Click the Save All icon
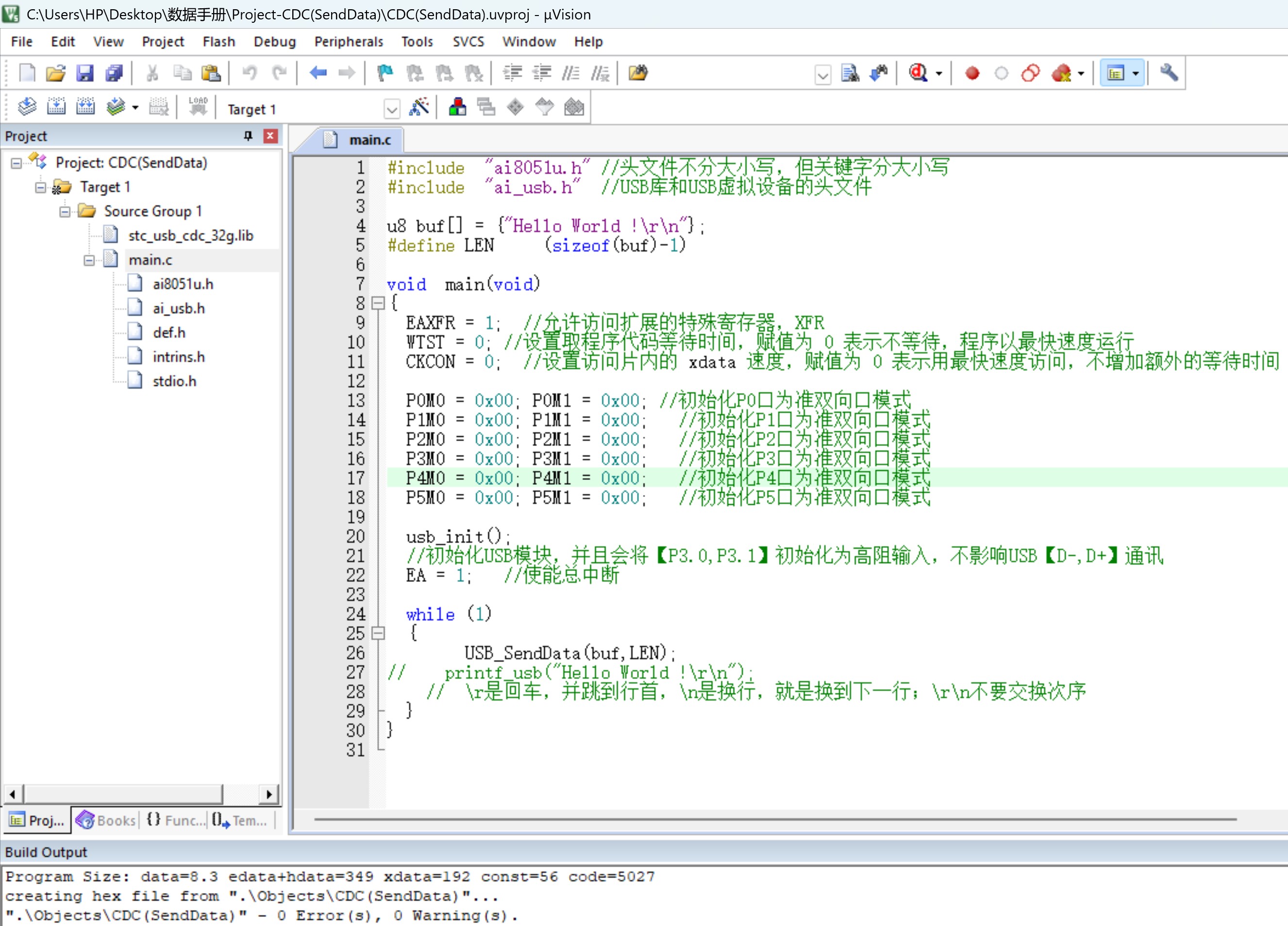The height and width of the screenshot is (926, 1288). 114,73
